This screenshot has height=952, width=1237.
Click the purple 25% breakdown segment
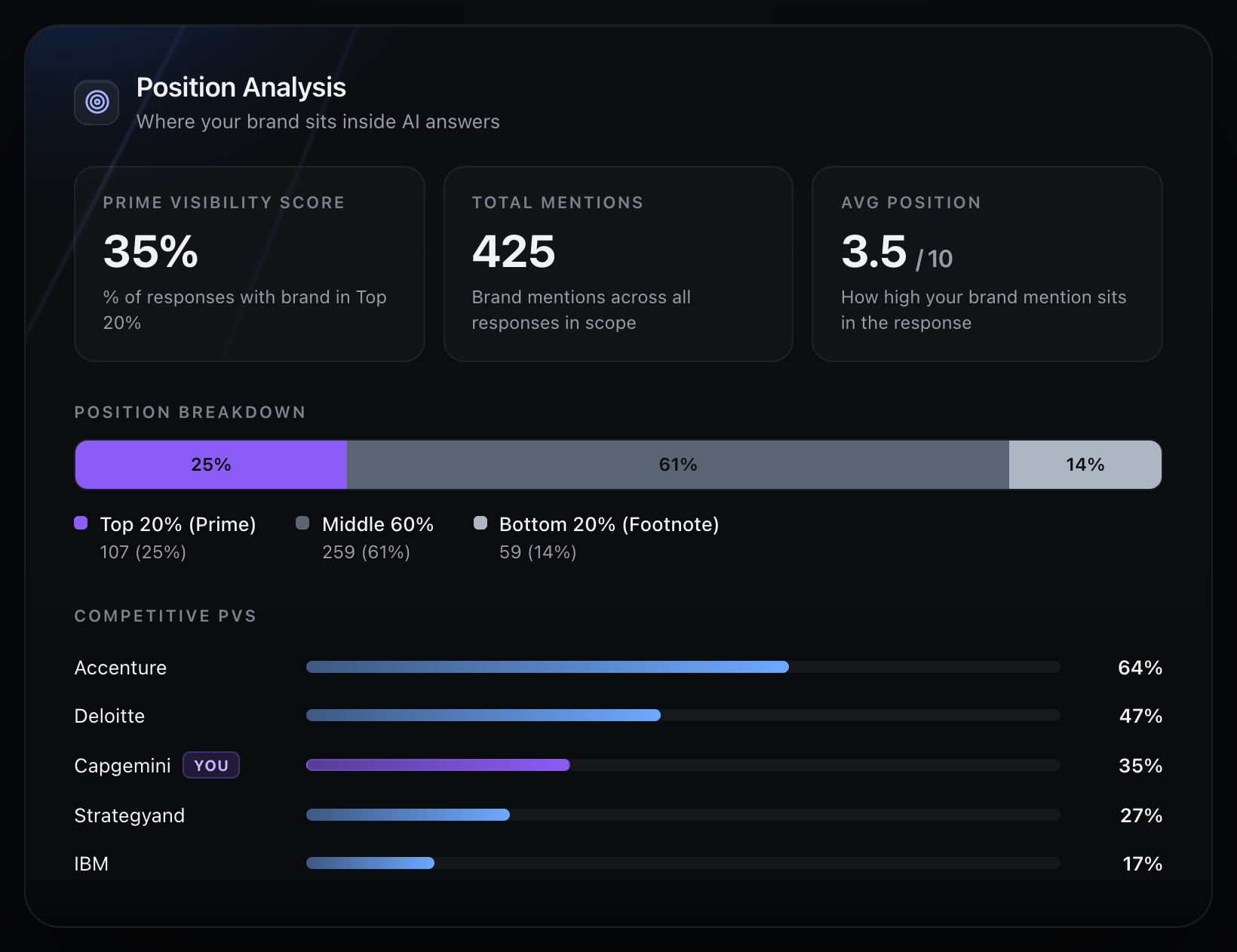pyautogui.click(x=211, y=465)
